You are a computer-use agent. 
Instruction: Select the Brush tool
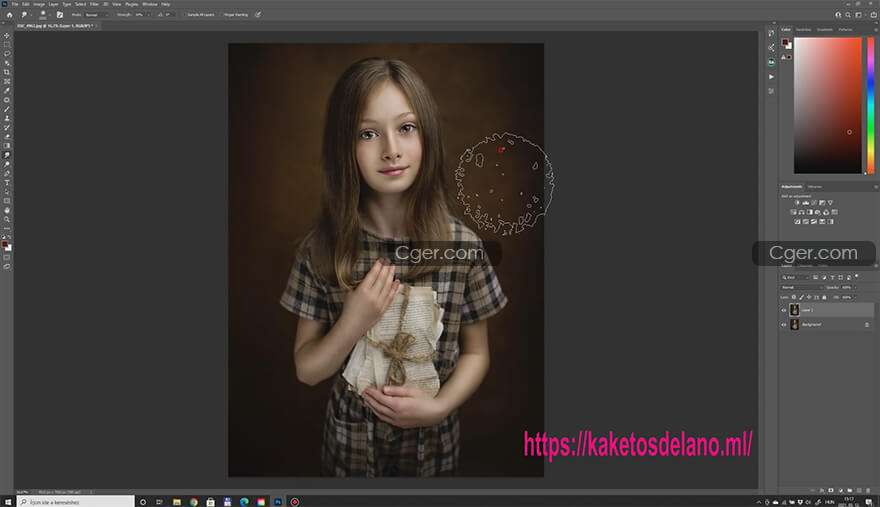7,109
